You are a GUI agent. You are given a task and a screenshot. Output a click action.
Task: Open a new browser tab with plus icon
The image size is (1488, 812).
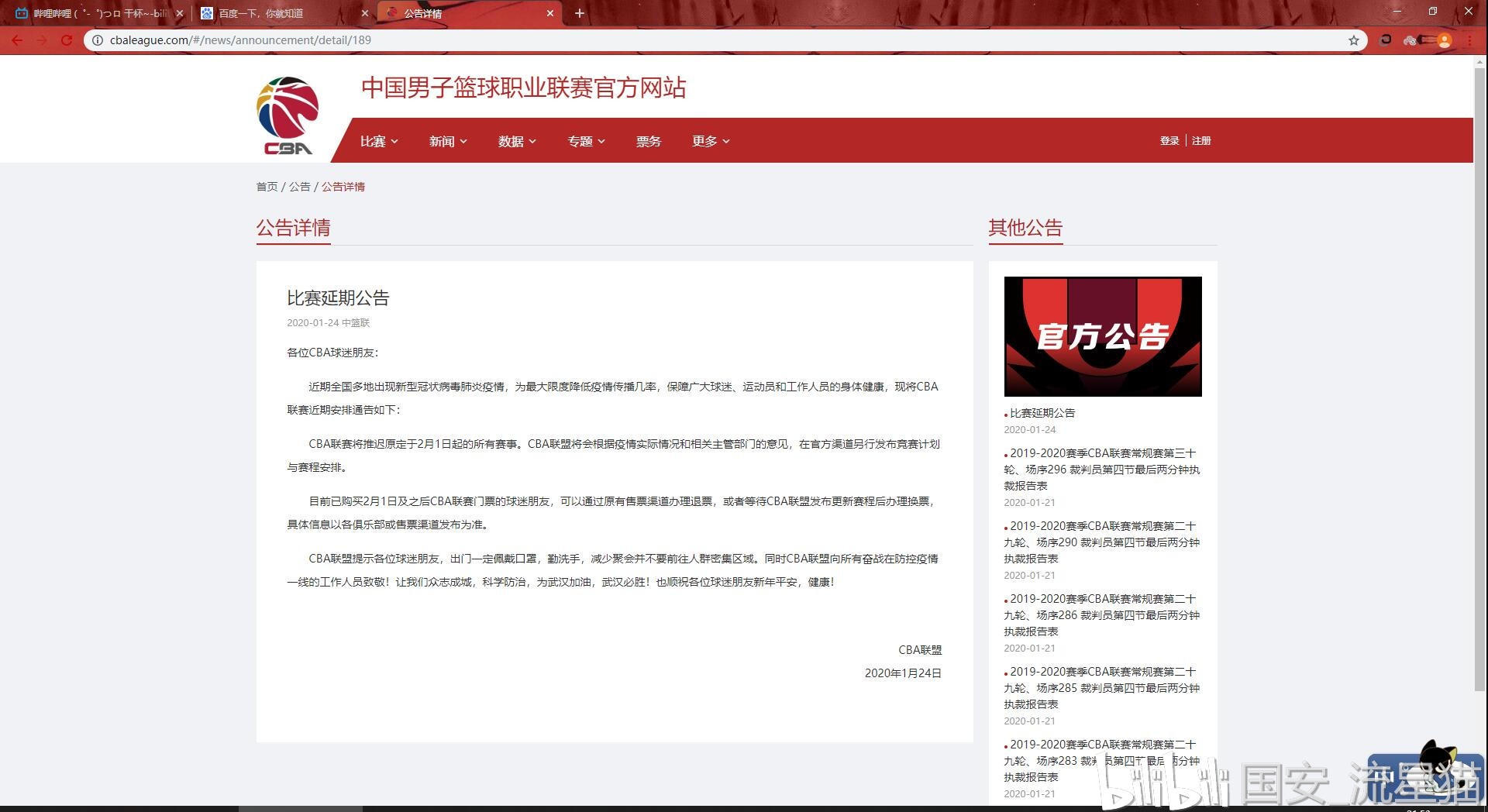[x=579, y=13]
